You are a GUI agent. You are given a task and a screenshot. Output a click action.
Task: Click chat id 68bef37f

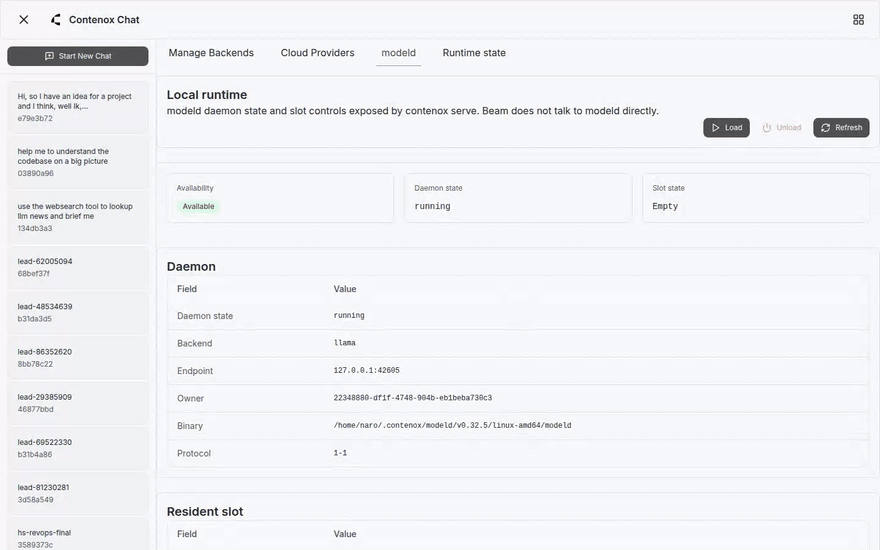33,274
